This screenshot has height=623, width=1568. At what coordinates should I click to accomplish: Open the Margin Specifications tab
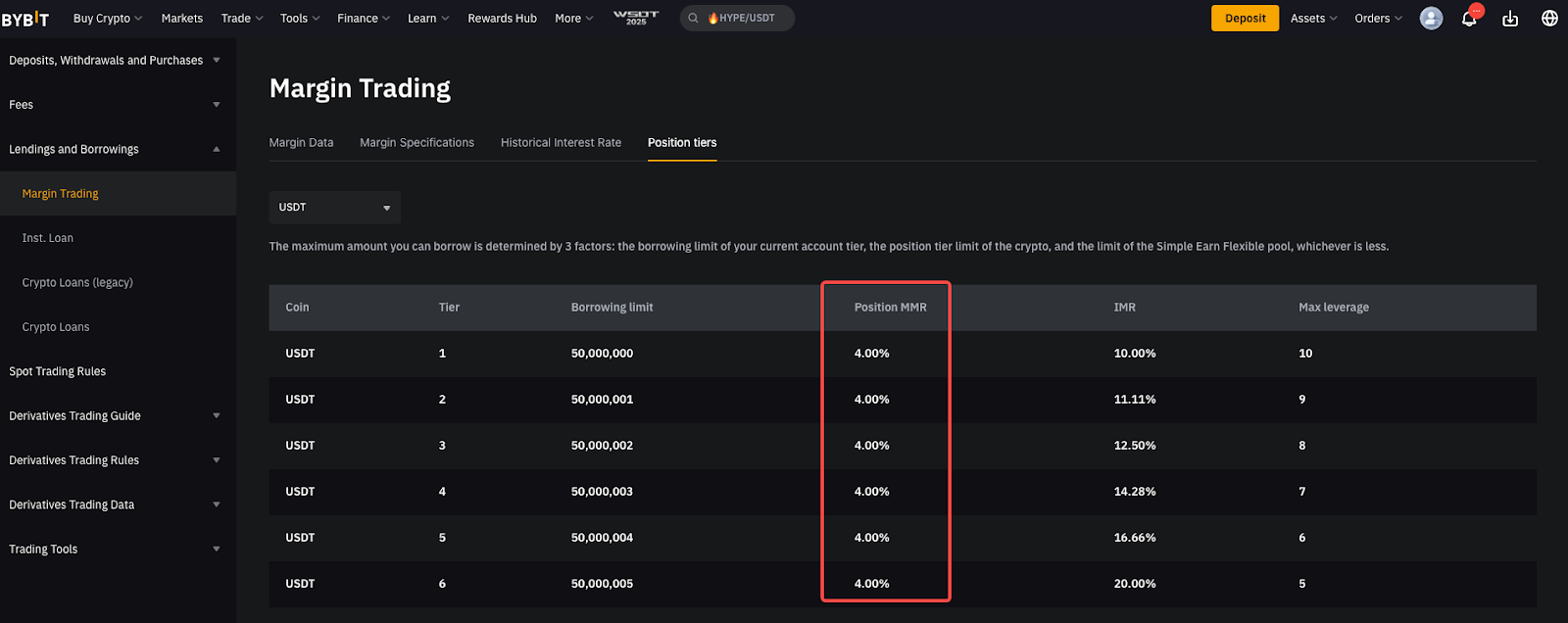pyautogui.click(x=416, y=143)
